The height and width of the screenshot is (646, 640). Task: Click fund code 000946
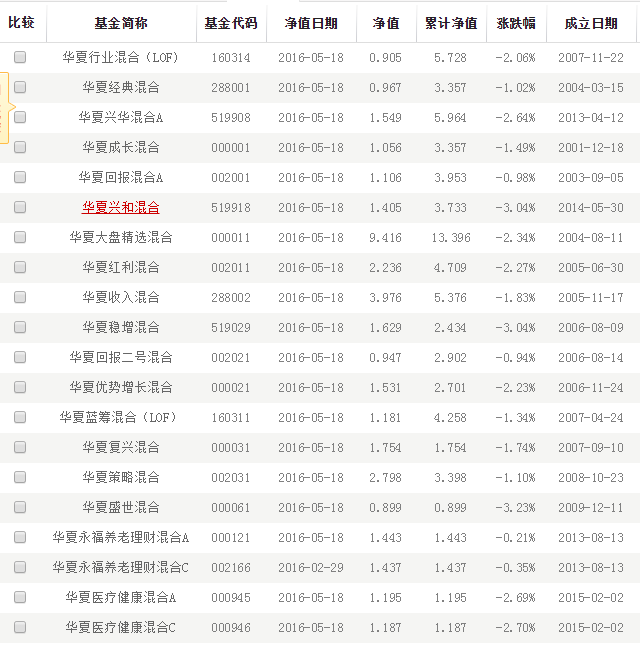(231, 628)
